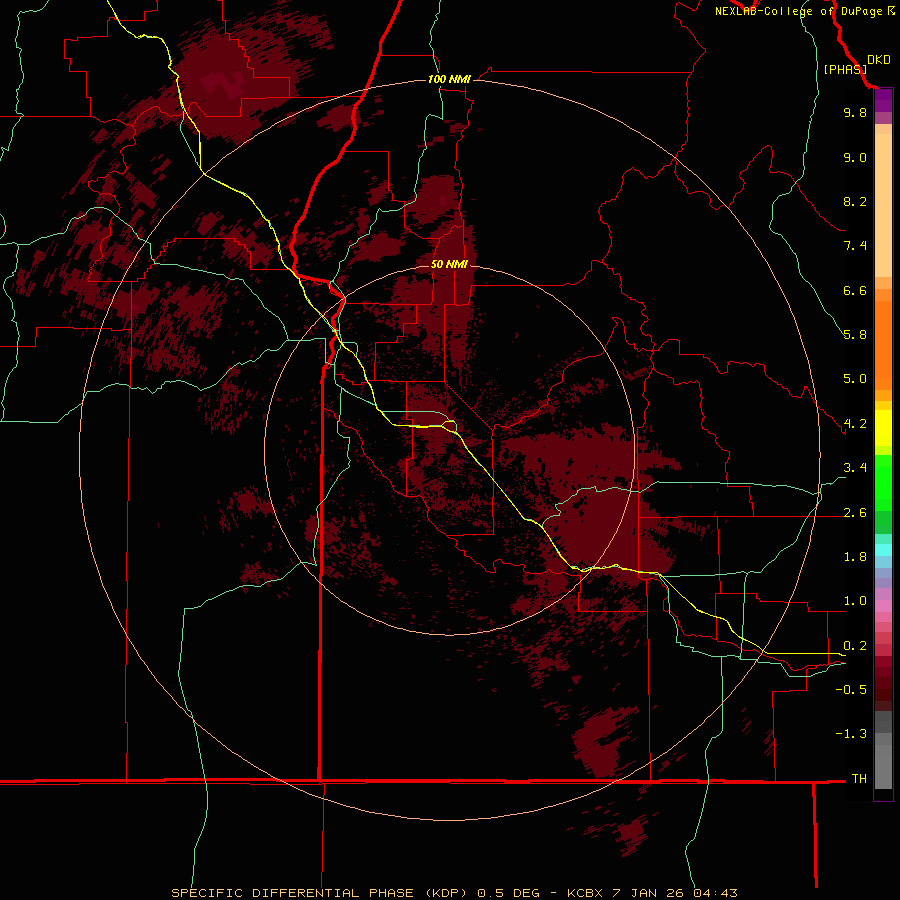Image resolution: width=900 pixels, height=900 pixels.
Task: Pick the pink swatch near 1.0
Action: 883,606
